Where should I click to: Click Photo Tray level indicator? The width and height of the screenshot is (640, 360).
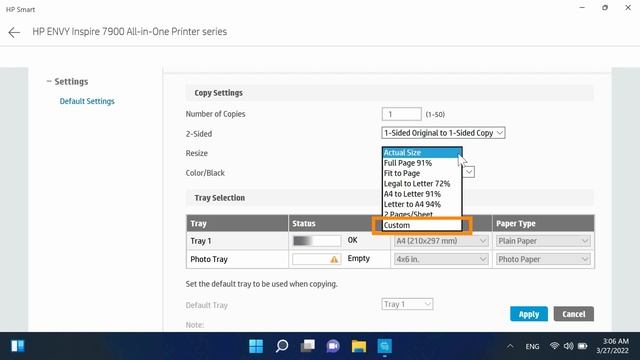pyautogui.click(x=316, y=259)
